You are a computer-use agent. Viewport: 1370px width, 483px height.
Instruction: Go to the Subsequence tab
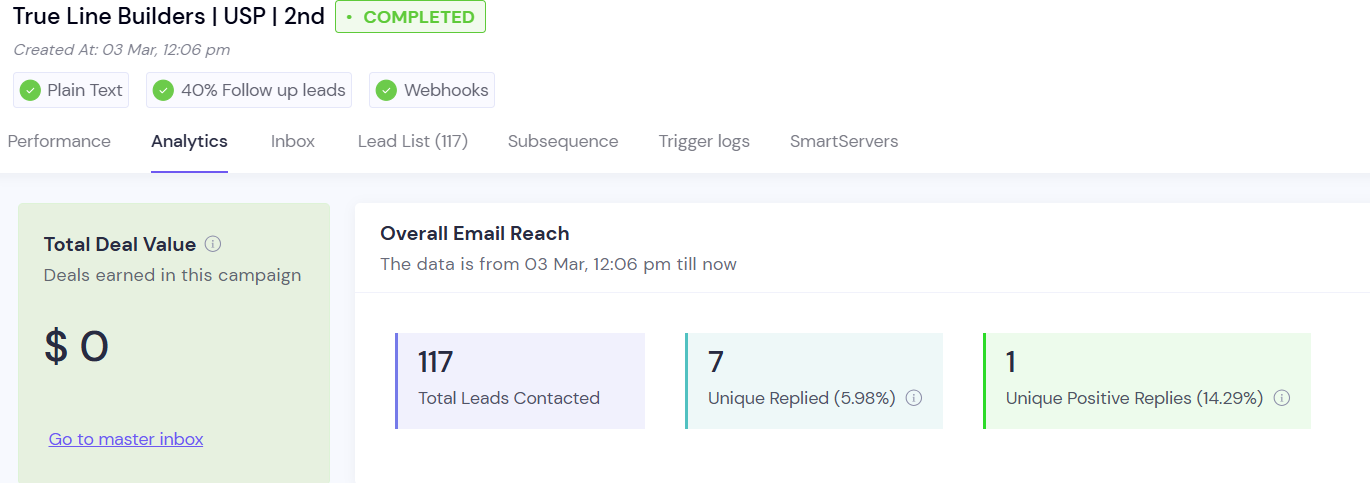pyautogui.click(x=563, y=141)
